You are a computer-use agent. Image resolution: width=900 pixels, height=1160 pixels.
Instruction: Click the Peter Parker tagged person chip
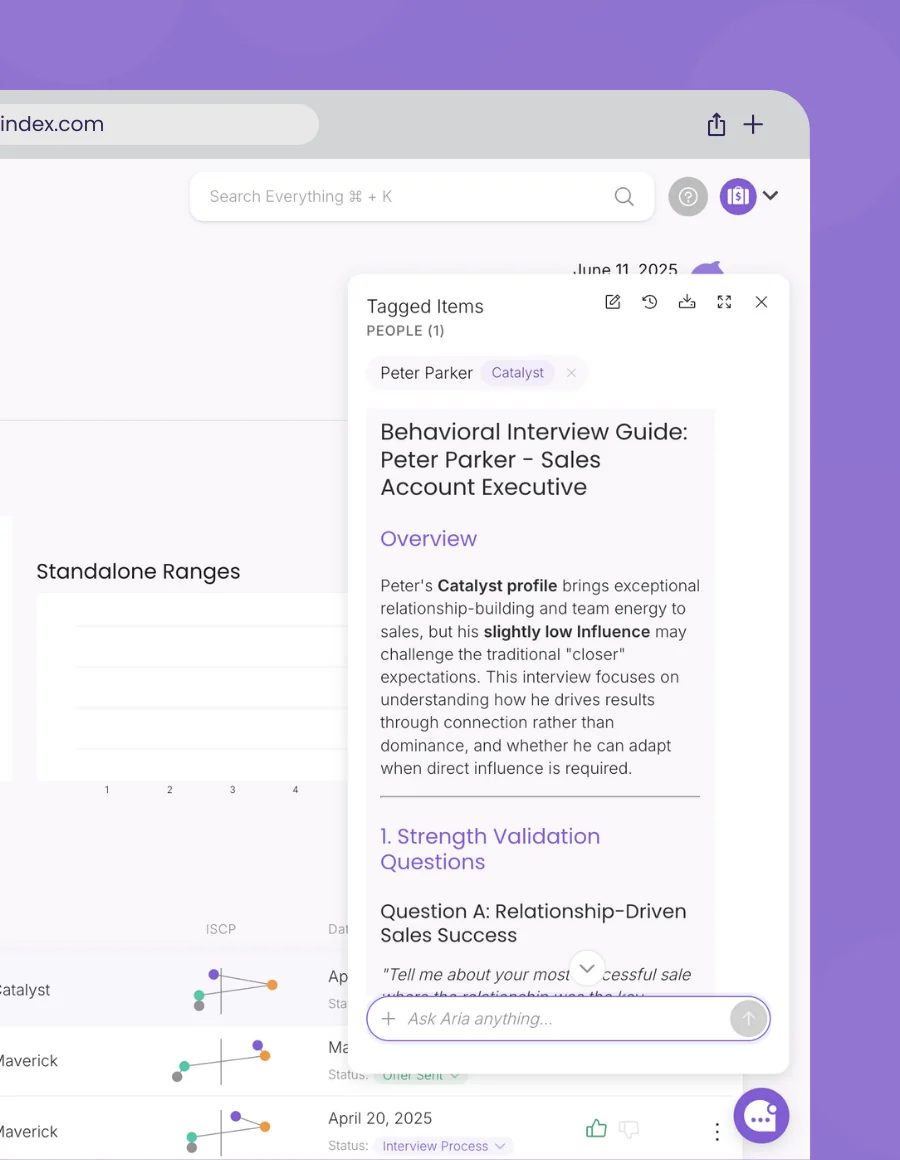(477, 373)
